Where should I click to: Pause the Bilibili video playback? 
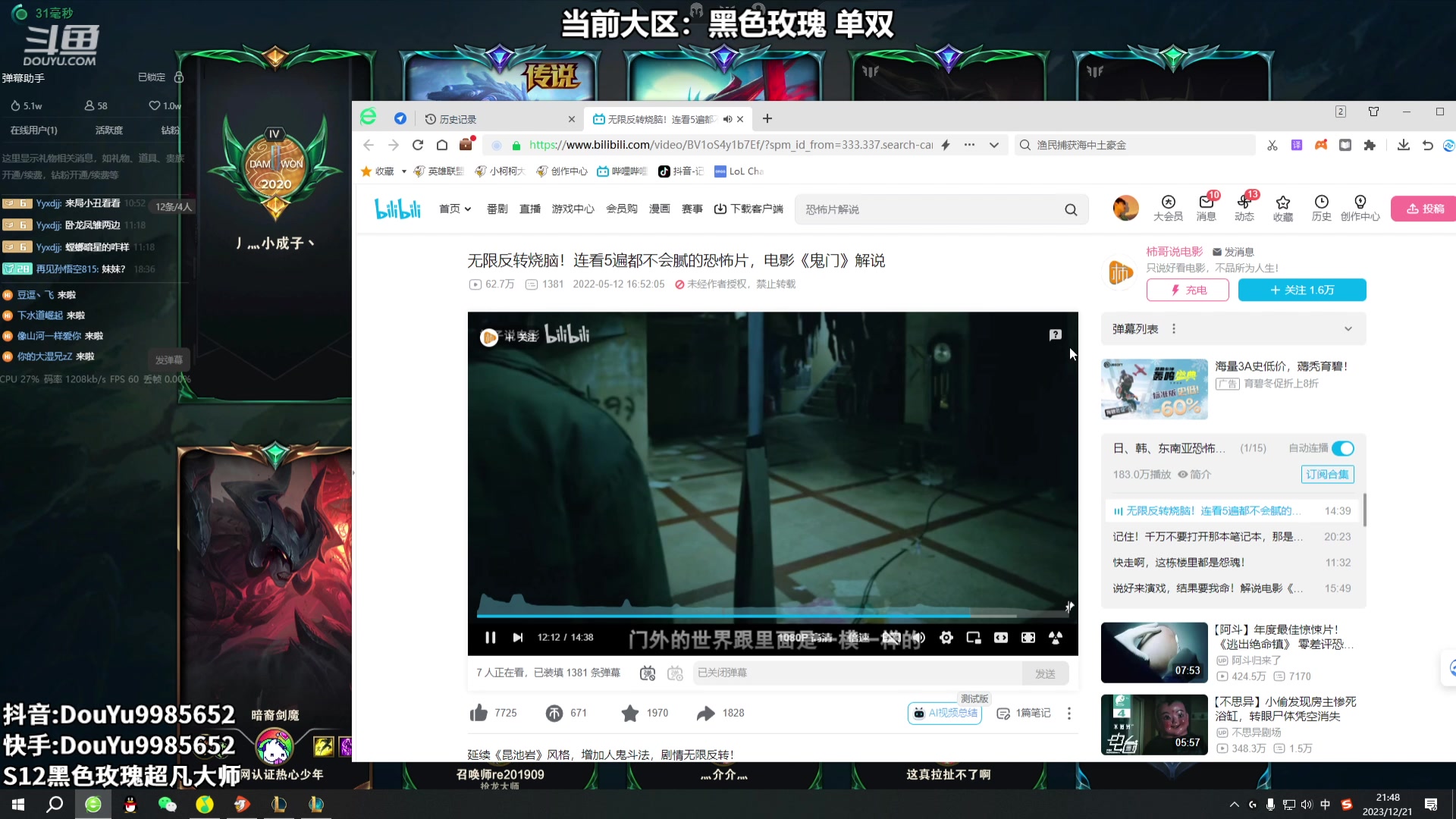point(491,638)
